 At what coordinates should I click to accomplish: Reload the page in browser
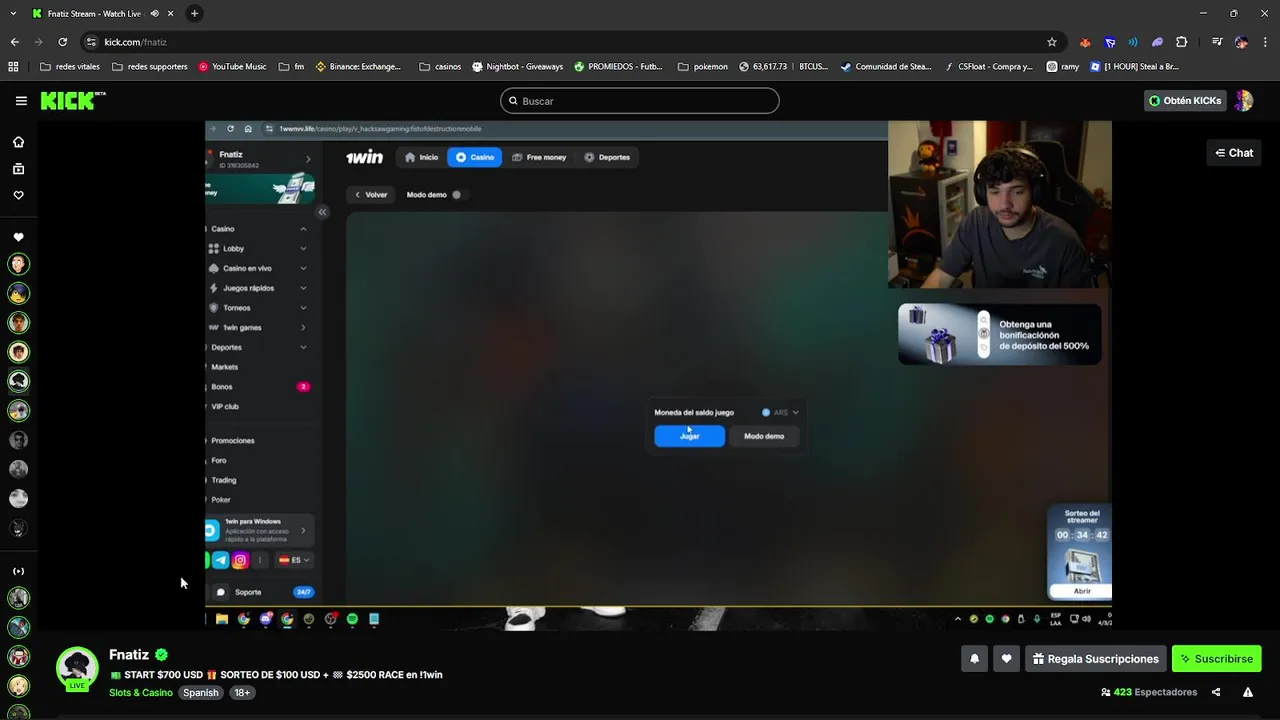click(62, 42)
